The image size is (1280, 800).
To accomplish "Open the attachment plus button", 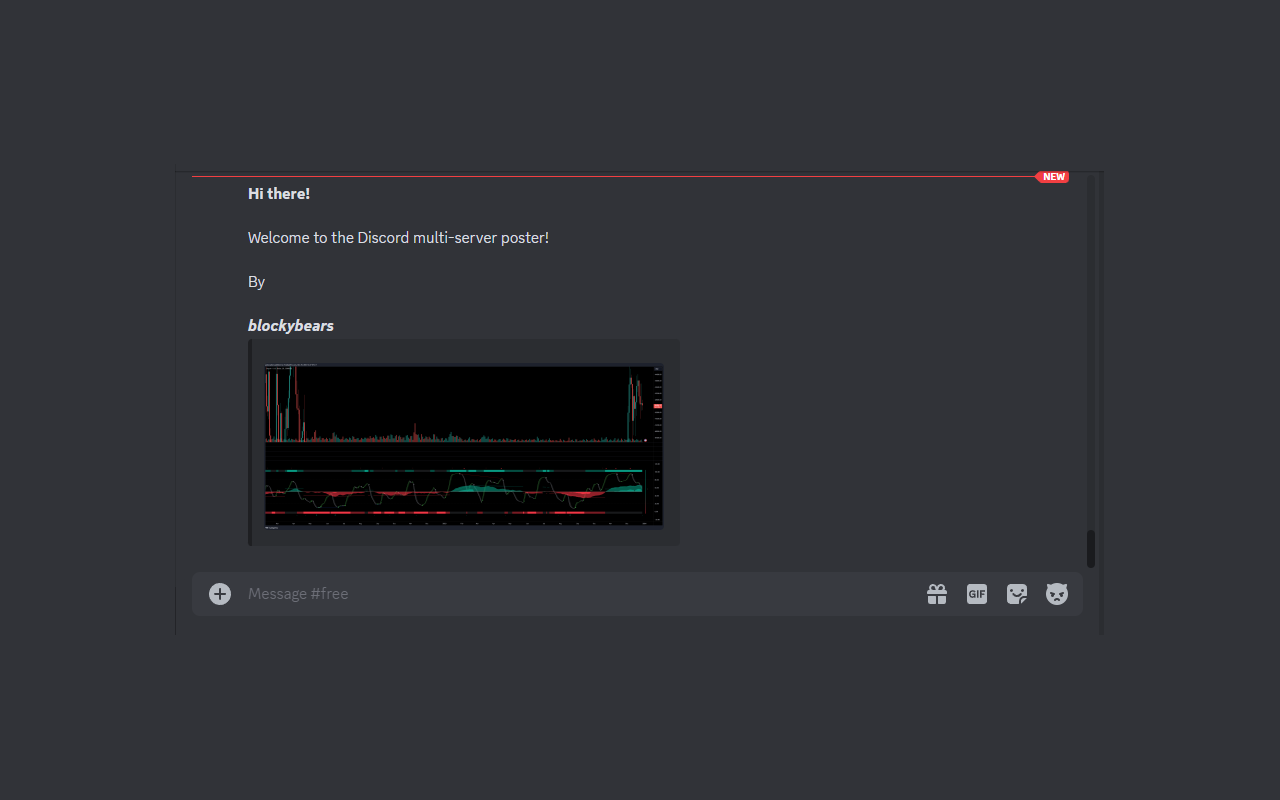I will (220, 594).
